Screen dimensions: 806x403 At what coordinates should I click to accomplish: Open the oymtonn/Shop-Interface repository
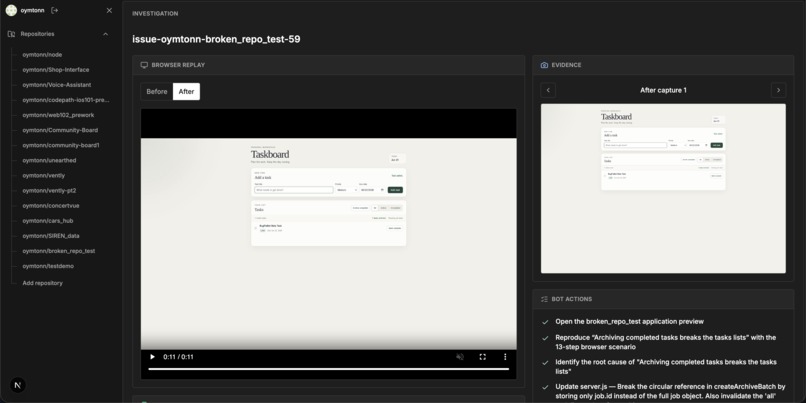[56, 70]
